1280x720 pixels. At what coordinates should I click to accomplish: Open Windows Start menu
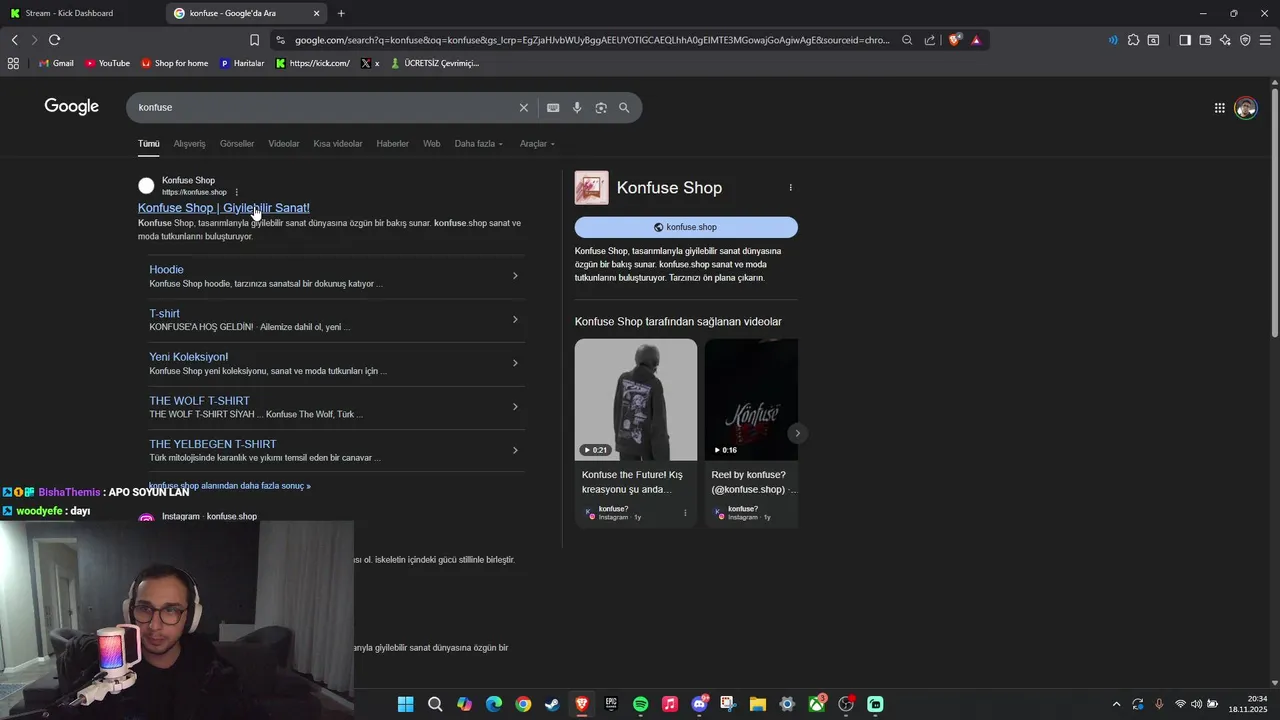coord(405,704)
